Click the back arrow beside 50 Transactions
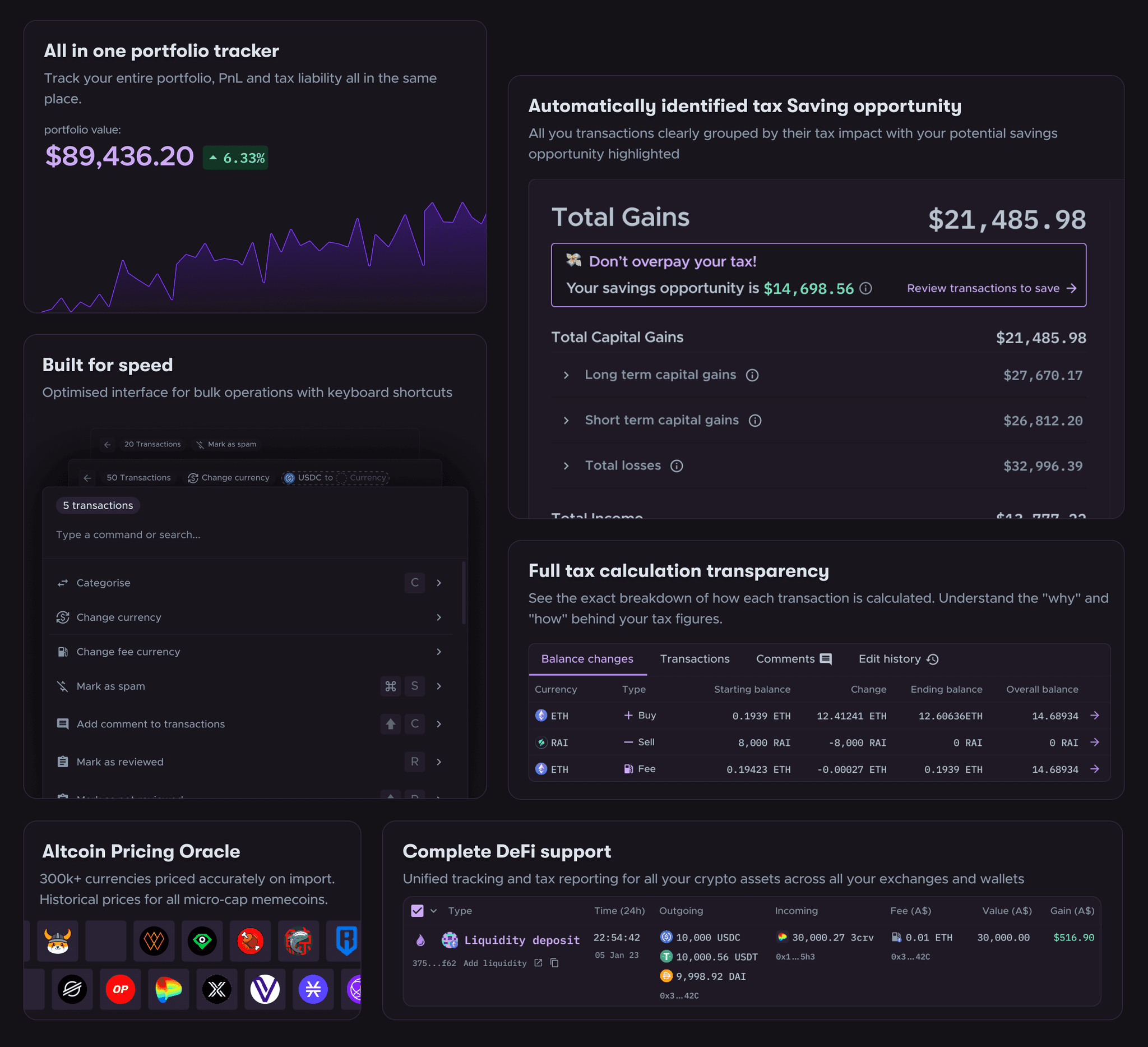The height and width of the screenshot is (1047, 1148). tap(87, 478)
